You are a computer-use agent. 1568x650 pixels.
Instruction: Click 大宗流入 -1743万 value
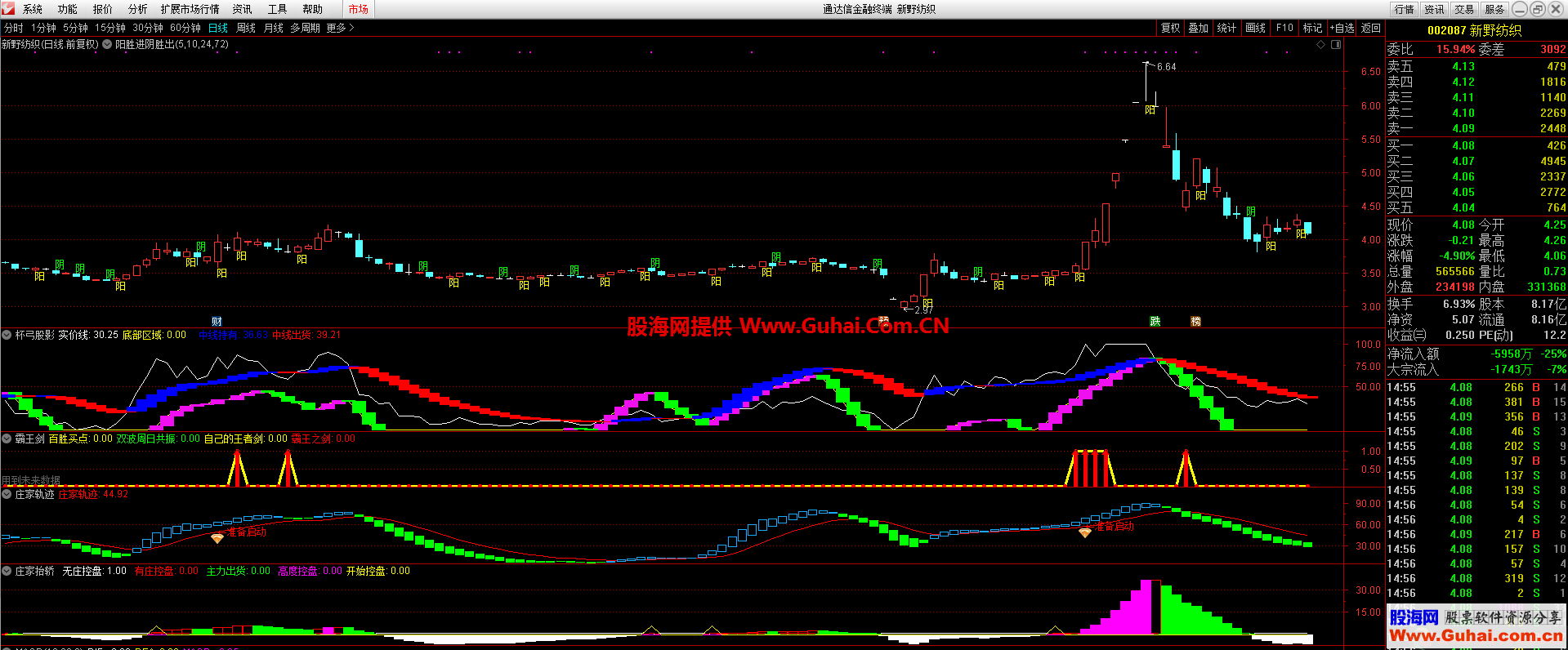1512,369
